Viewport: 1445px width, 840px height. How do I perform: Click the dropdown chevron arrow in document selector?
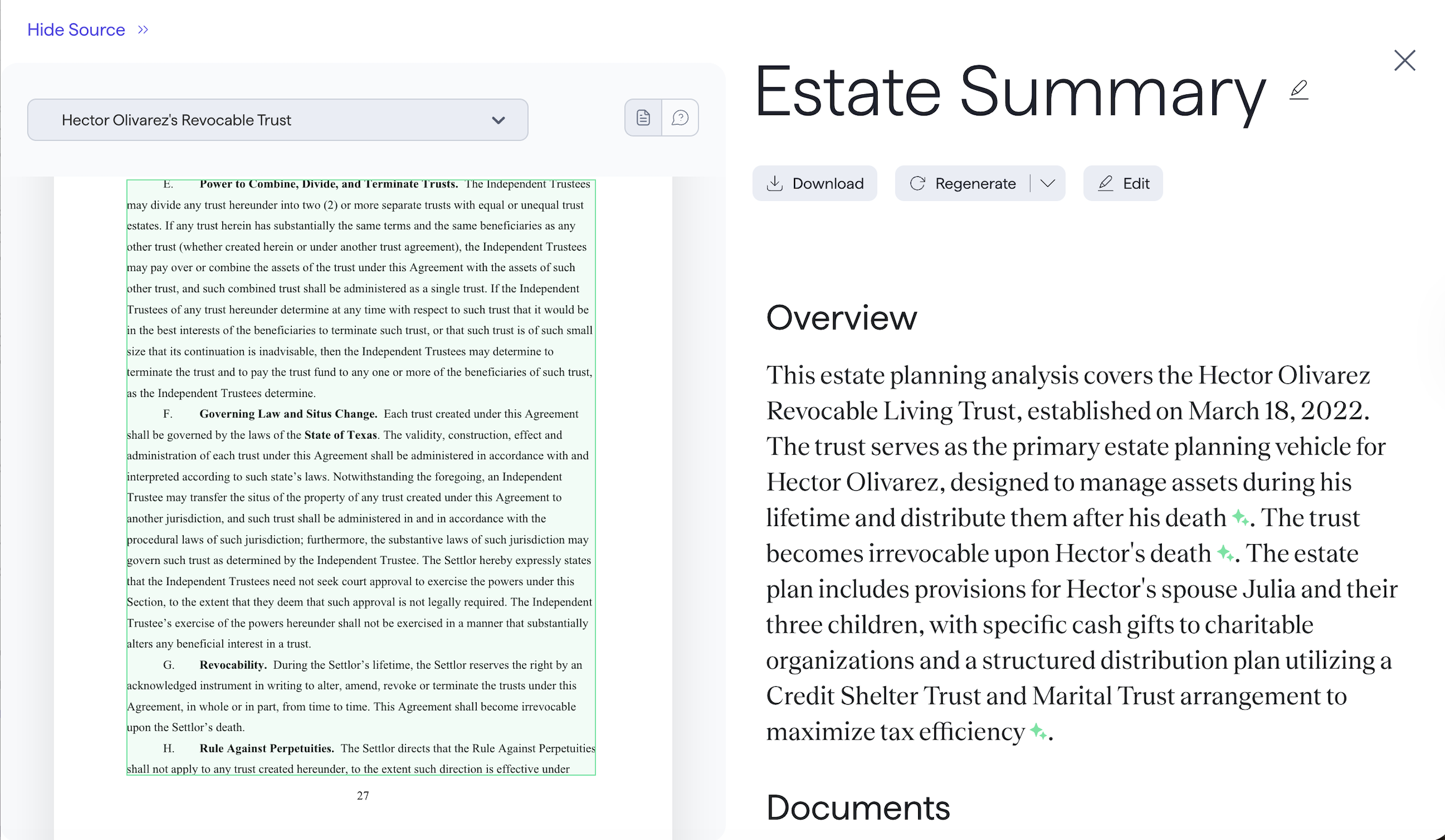point(498,120)
